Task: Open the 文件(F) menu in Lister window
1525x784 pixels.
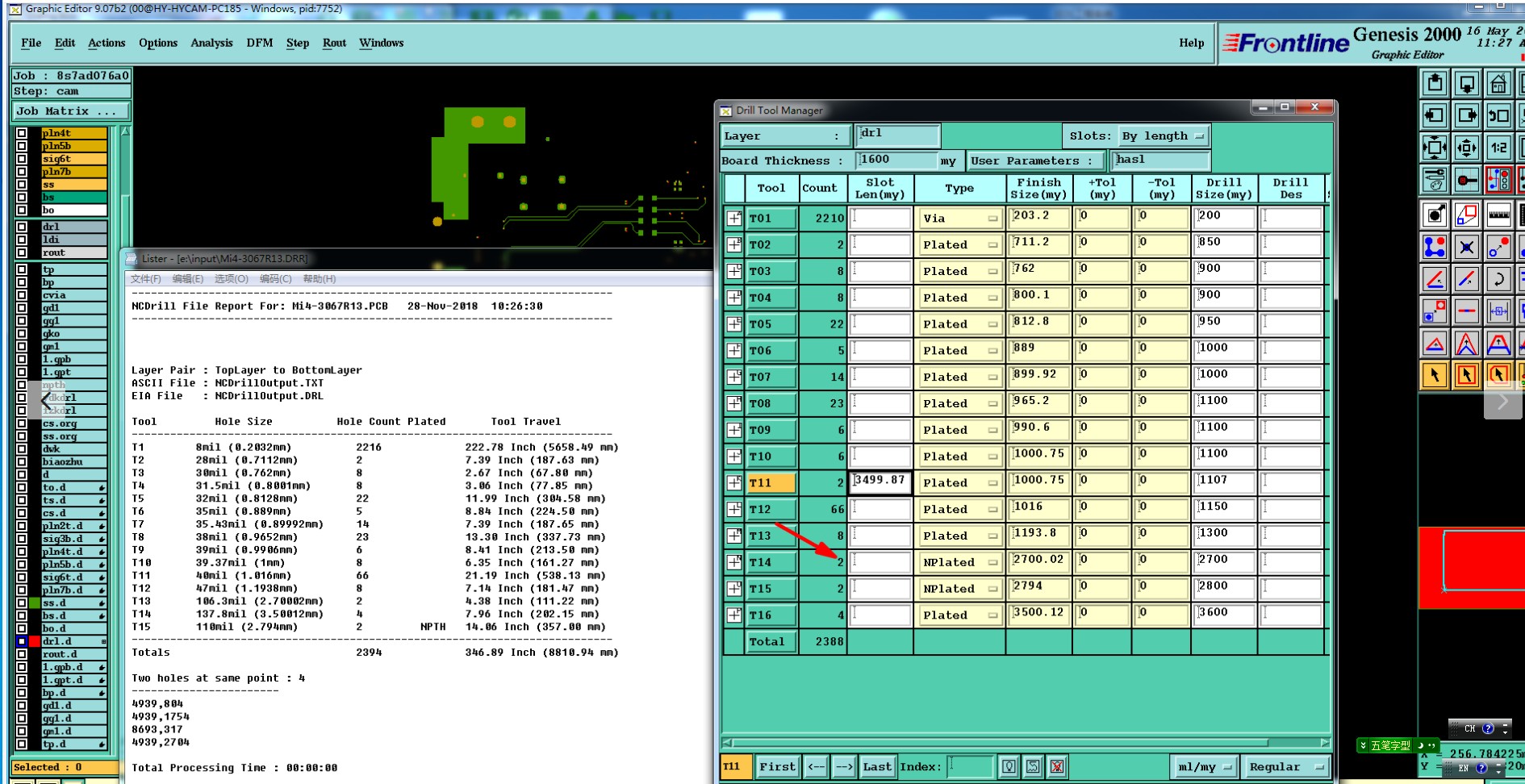Action: [x=146, y=279]
